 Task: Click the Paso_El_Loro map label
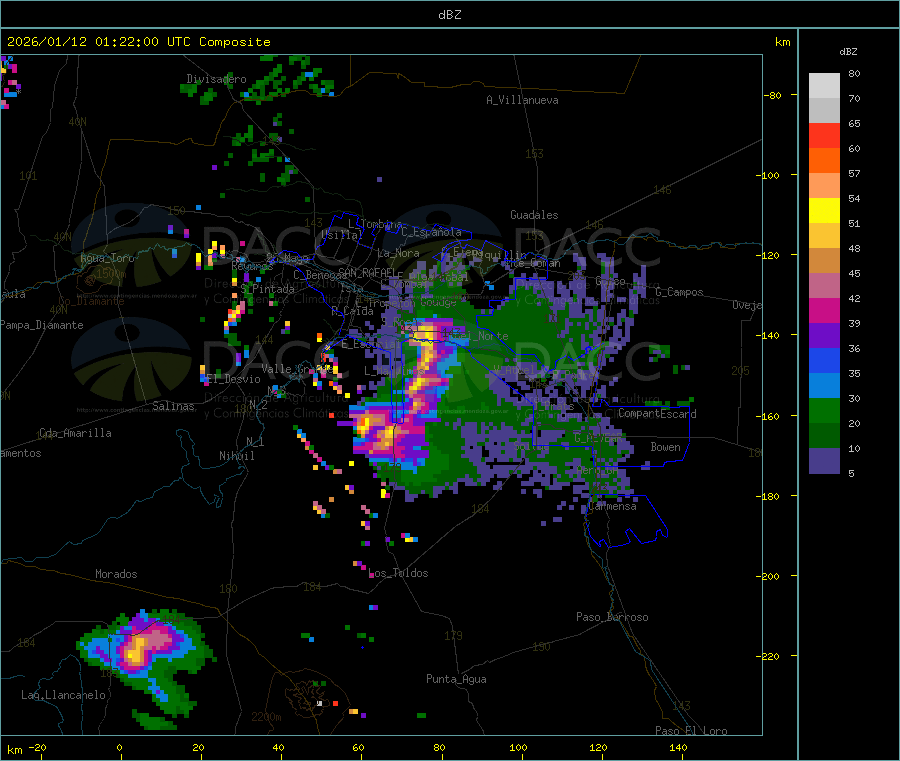click(x=691, y=731)
